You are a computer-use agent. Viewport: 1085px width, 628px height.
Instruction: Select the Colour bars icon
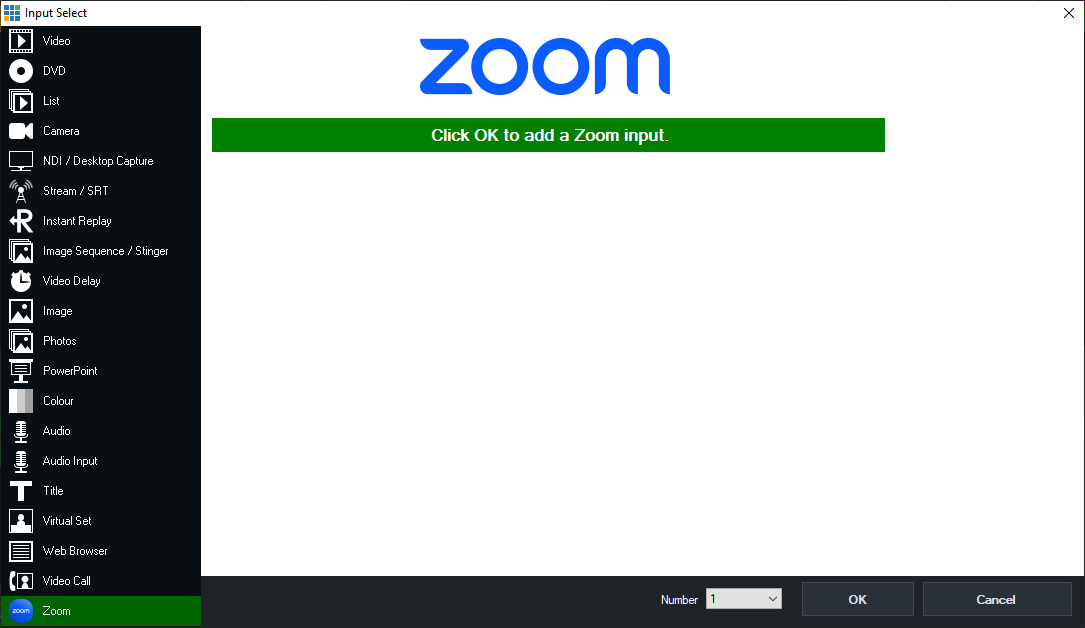pyautogui.click(x=21, y=400)
